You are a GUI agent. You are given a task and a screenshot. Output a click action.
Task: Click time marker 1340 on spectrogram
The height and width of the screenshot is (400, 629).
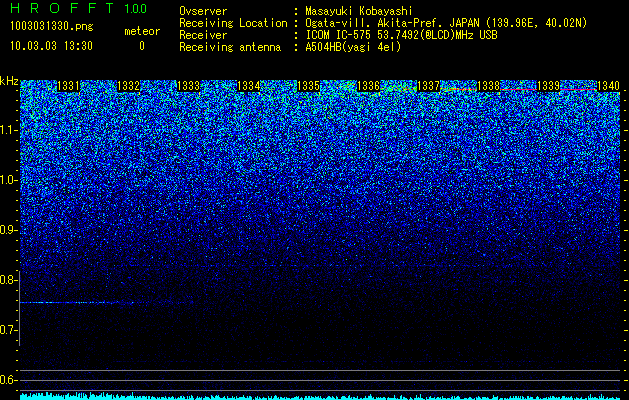coord(609,86)
